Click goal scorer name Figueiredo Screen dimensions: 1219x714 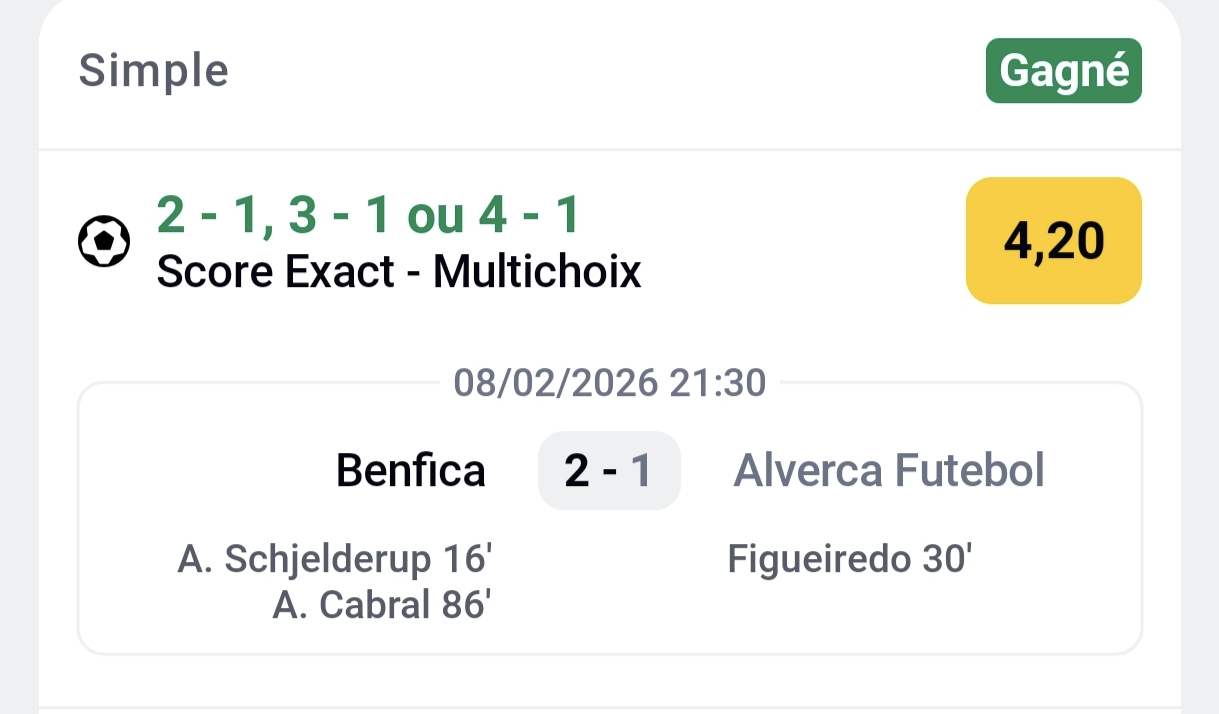pos(817,560)
